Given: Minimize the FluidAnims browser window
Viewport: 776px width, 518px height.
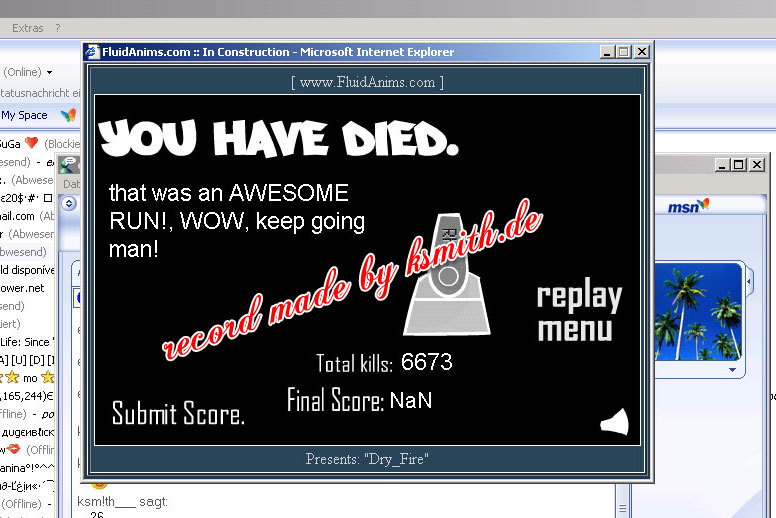Looking at the screenshot, I should 608,52.
